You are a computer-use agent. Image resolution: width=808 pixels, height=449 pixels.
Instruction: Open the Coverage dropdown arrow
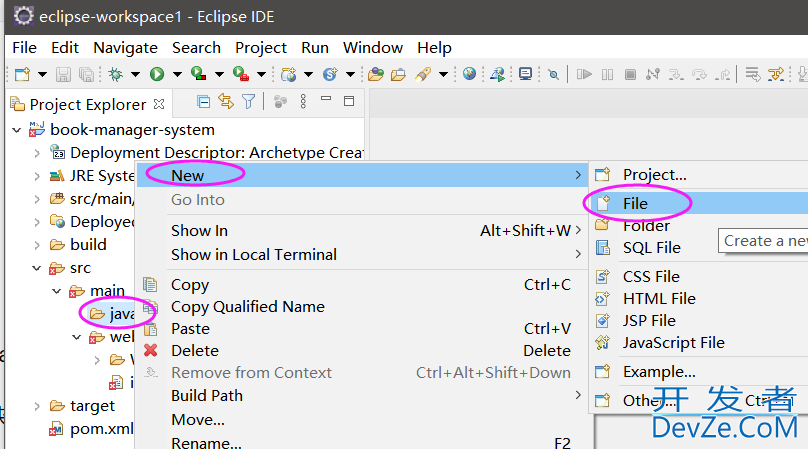tap(219, 75)
